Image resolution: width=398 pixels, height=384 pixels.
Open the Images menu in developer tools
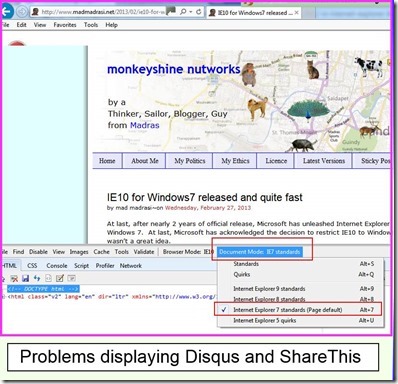79,252
